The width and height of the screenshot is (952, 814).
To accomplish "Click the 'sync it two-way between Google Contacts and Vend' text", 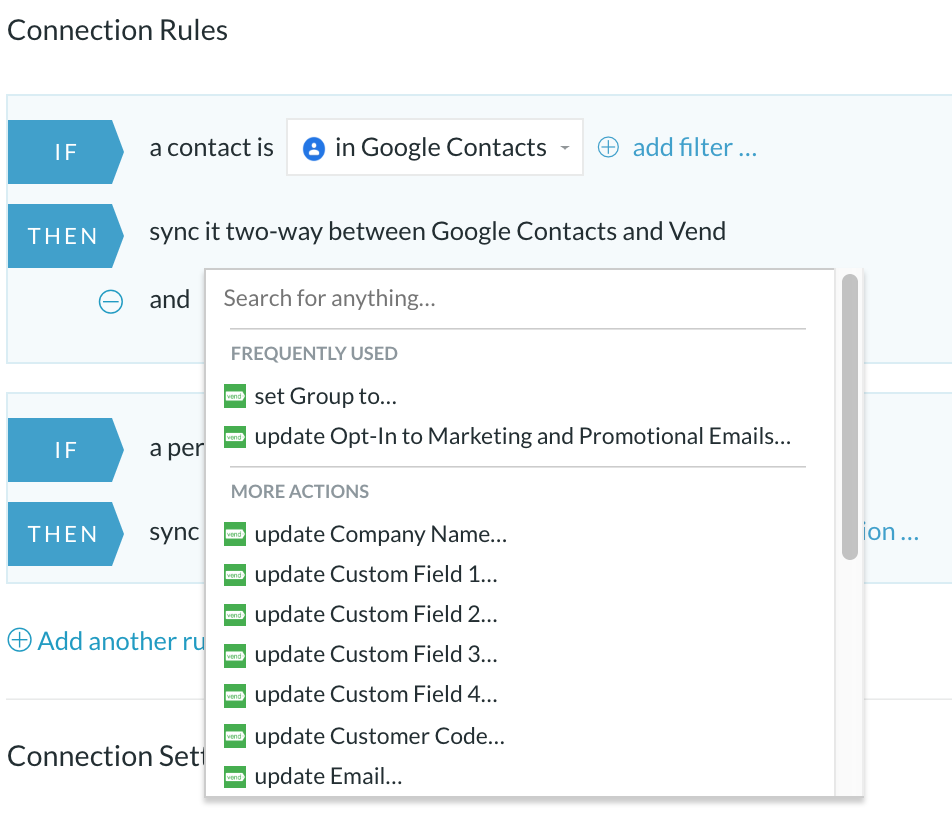I will click(438, 232).
